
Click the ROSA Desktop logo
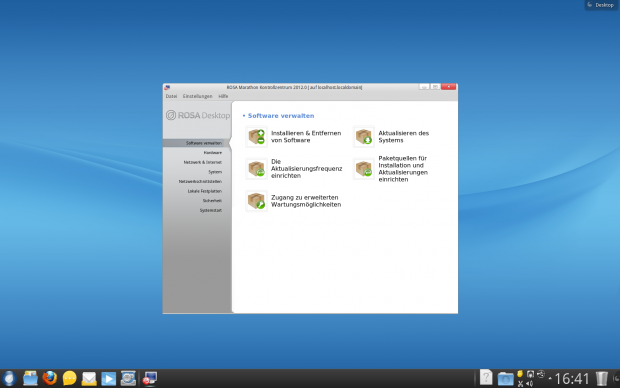[198, 115]
